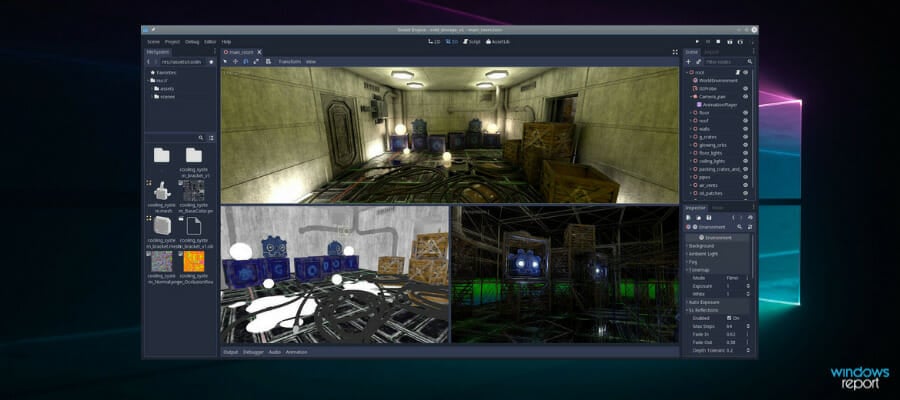900x400 pixels.
Task: Switch to the Node tab
Action: [717, 208]
